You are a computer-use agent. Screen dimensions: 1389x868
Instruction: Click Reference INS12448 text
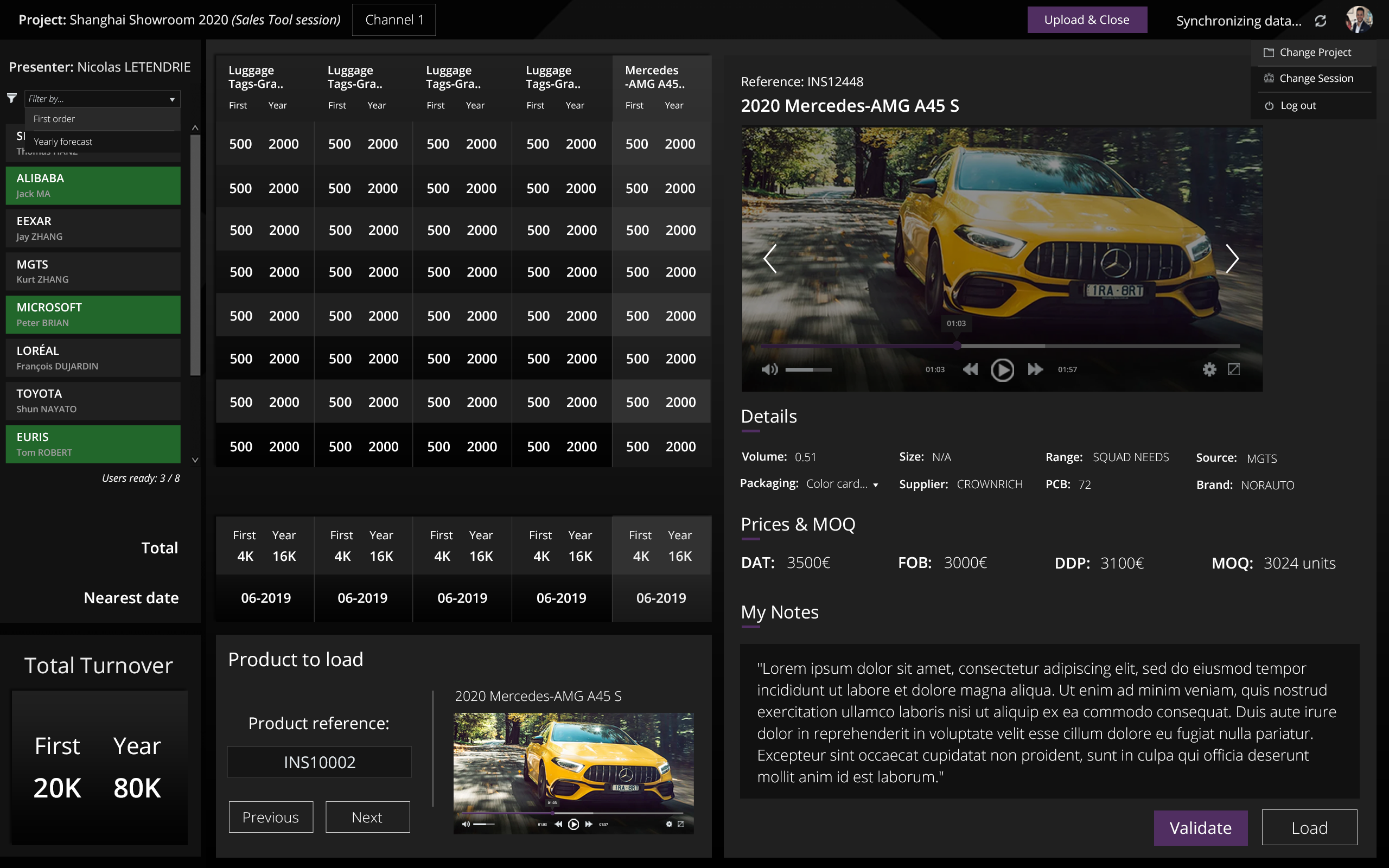point(802,81)
